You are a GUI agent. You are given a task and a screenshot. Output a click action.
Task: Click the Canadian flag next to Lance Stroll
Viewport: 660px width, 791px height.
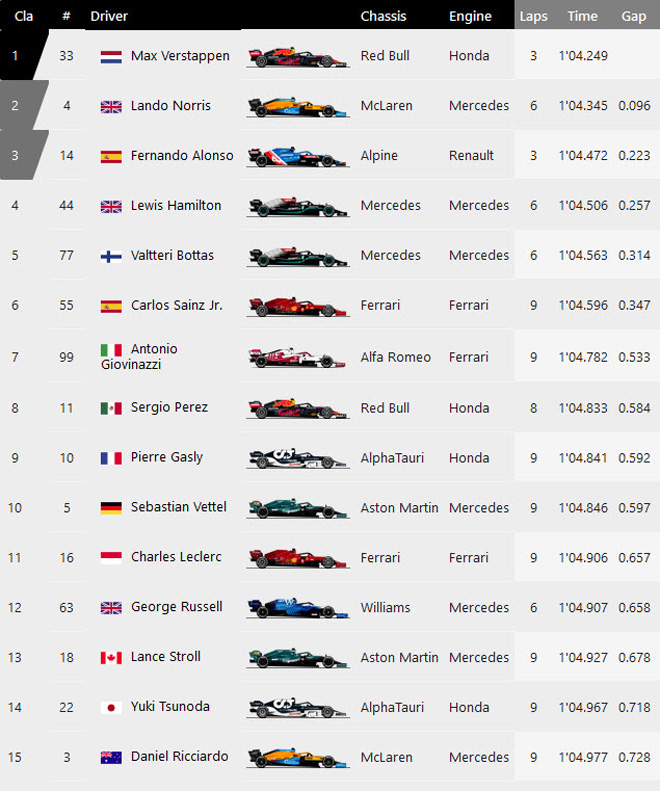point(111,658)
